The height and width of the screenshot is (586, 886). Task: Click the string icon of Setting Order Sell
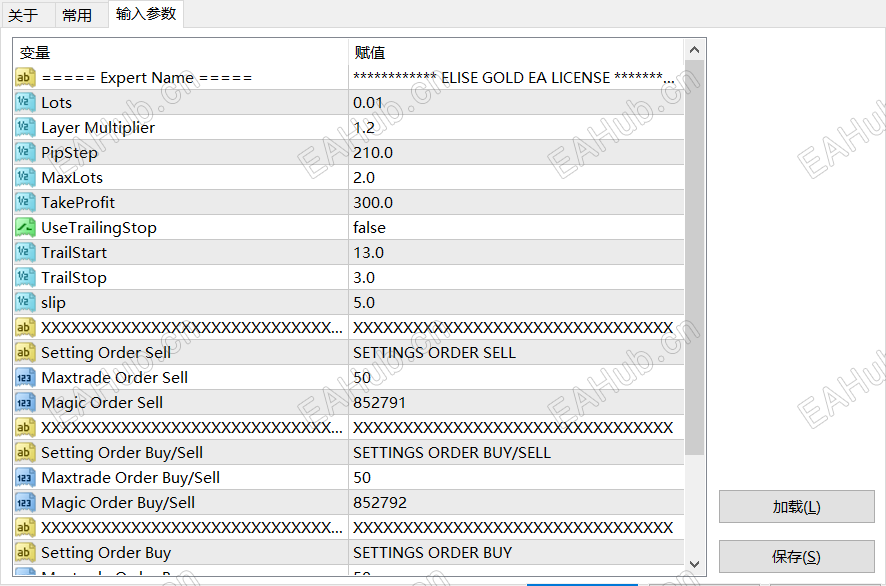[x=25, y=353]
